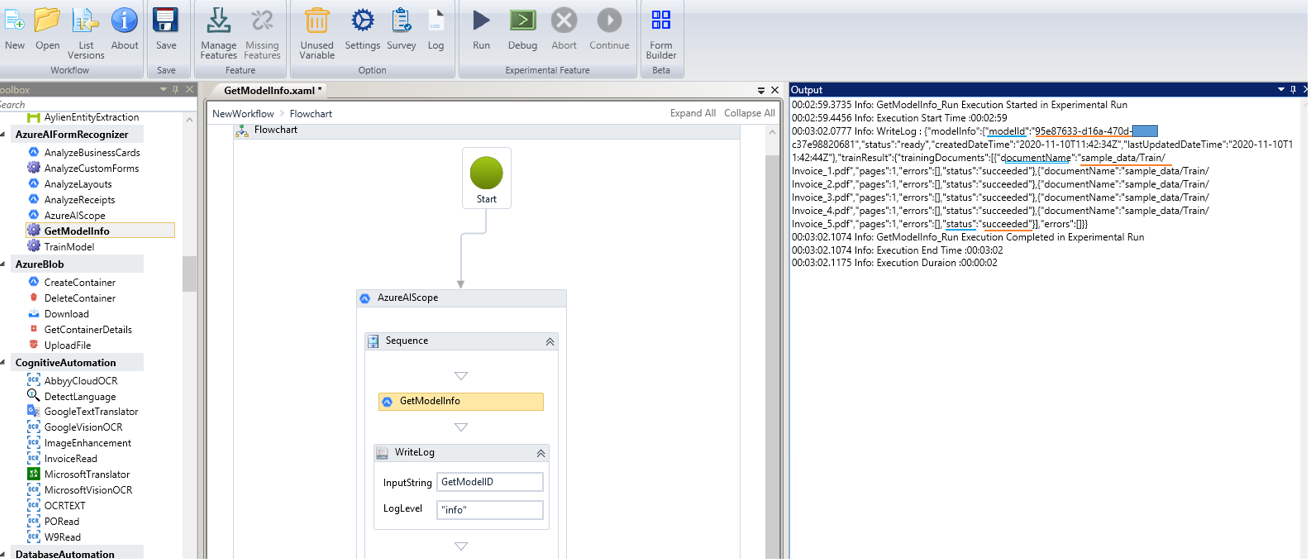Click the NewWorkflow breadcrumb
The height and width of the screenshot is (559, 1308).
point(243,114)
